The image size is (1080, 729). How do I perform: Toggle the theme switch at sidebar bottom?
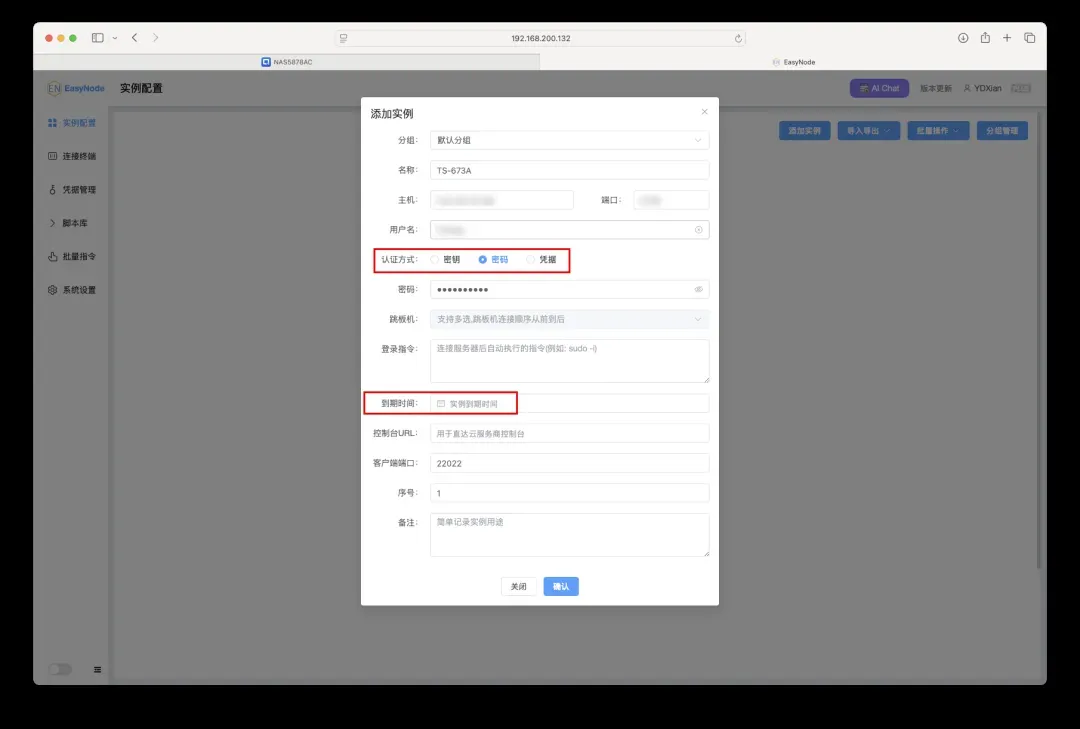pos(60,669)
